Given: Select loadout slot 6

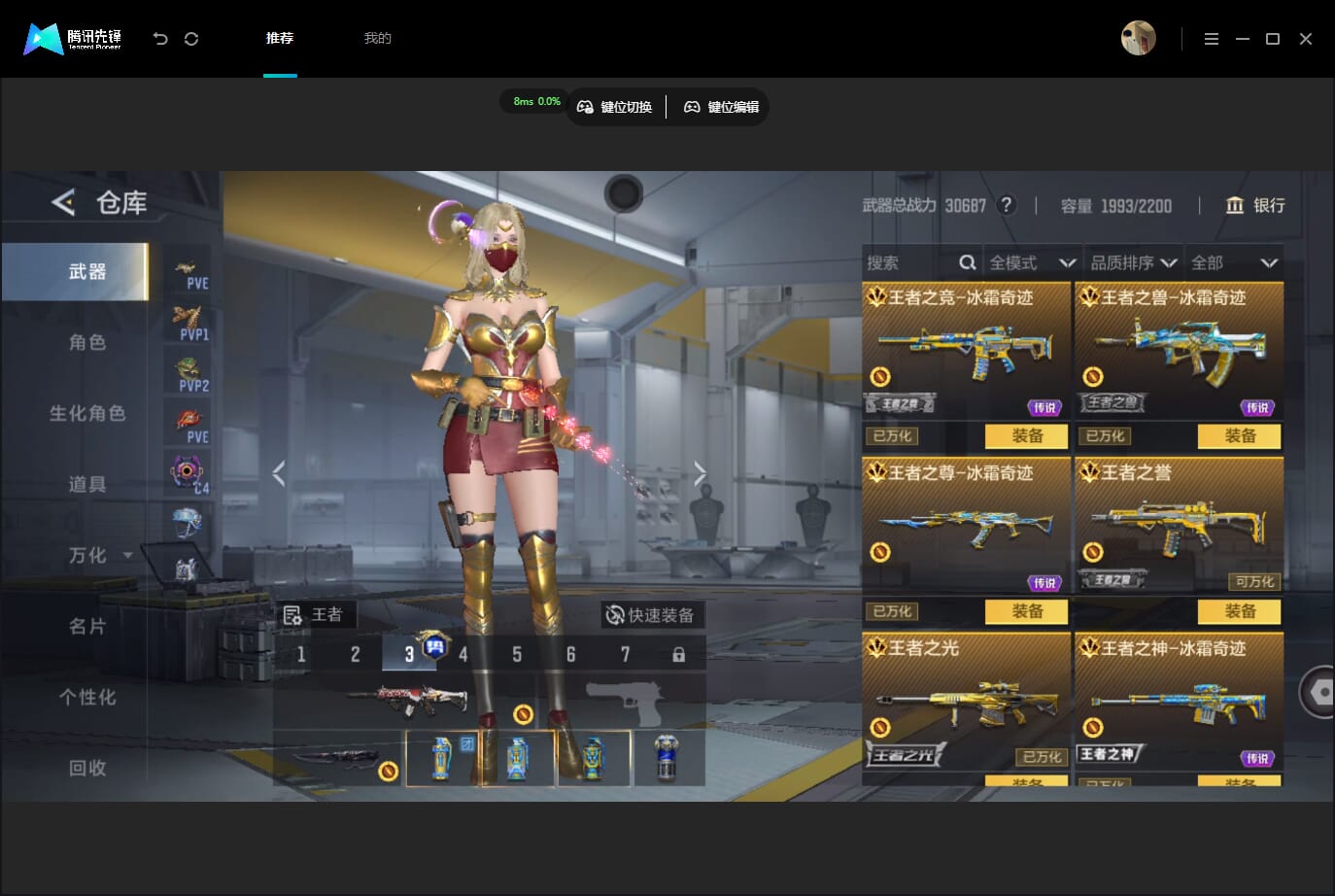Looking at the screenshot, I should 570,654.
